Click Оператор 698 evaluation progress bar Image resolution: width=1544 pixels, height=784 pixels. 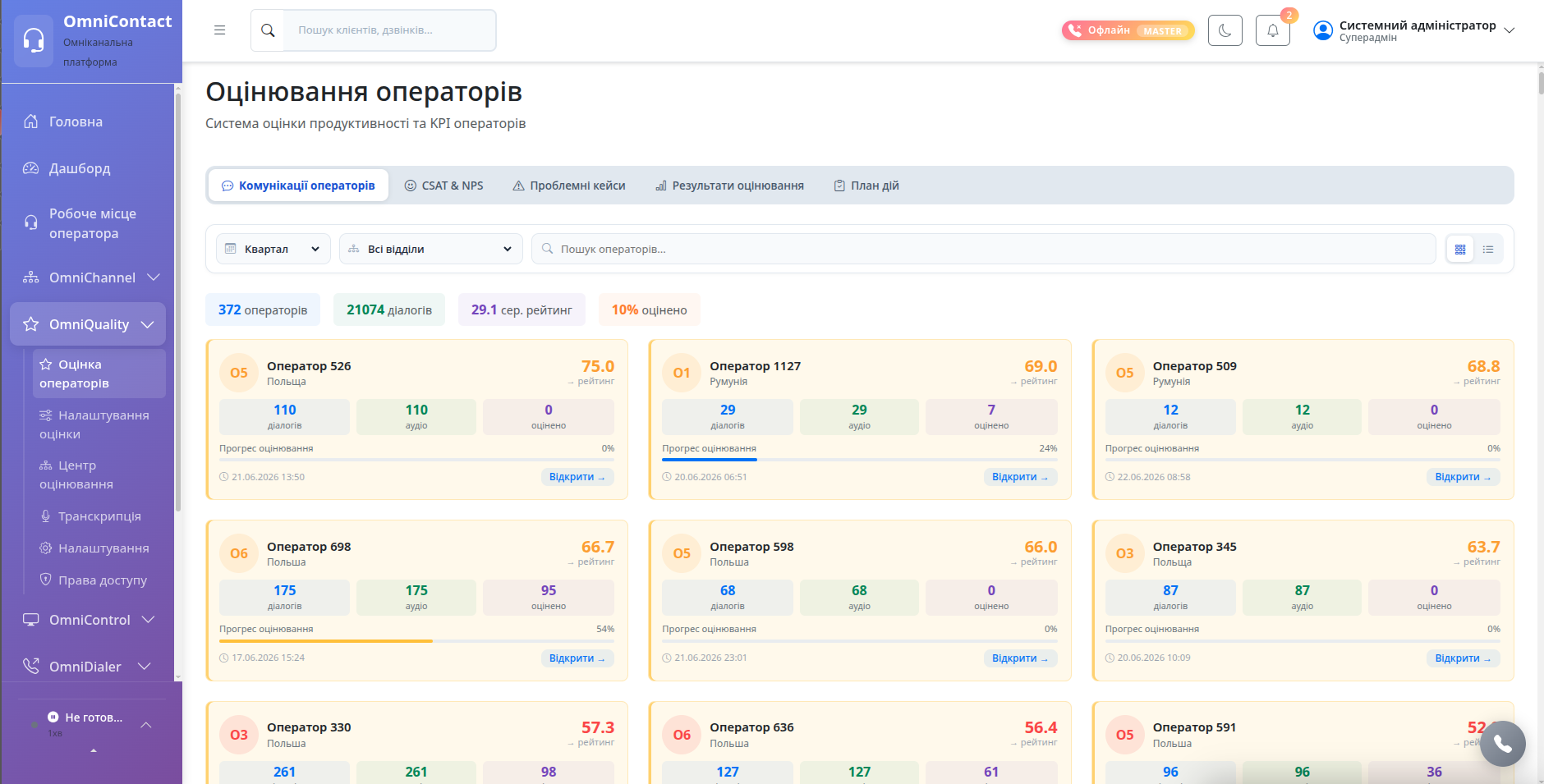pos(416,640)
